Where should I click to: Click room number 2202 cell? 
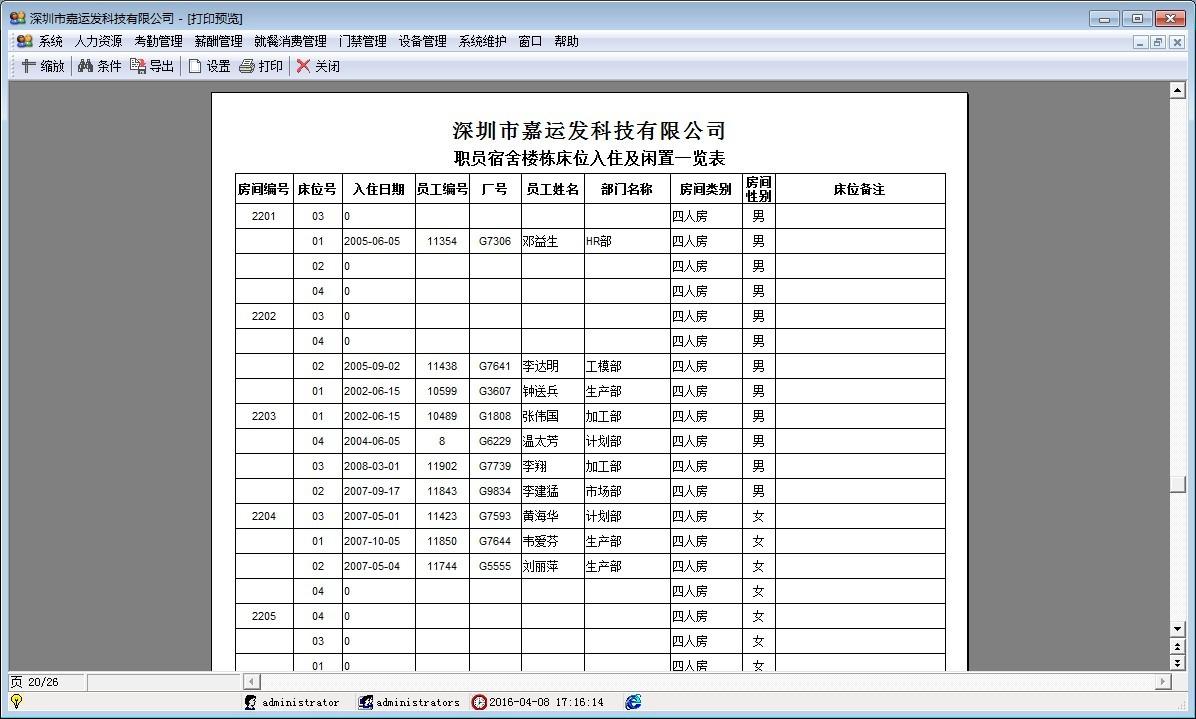[264, 316]
